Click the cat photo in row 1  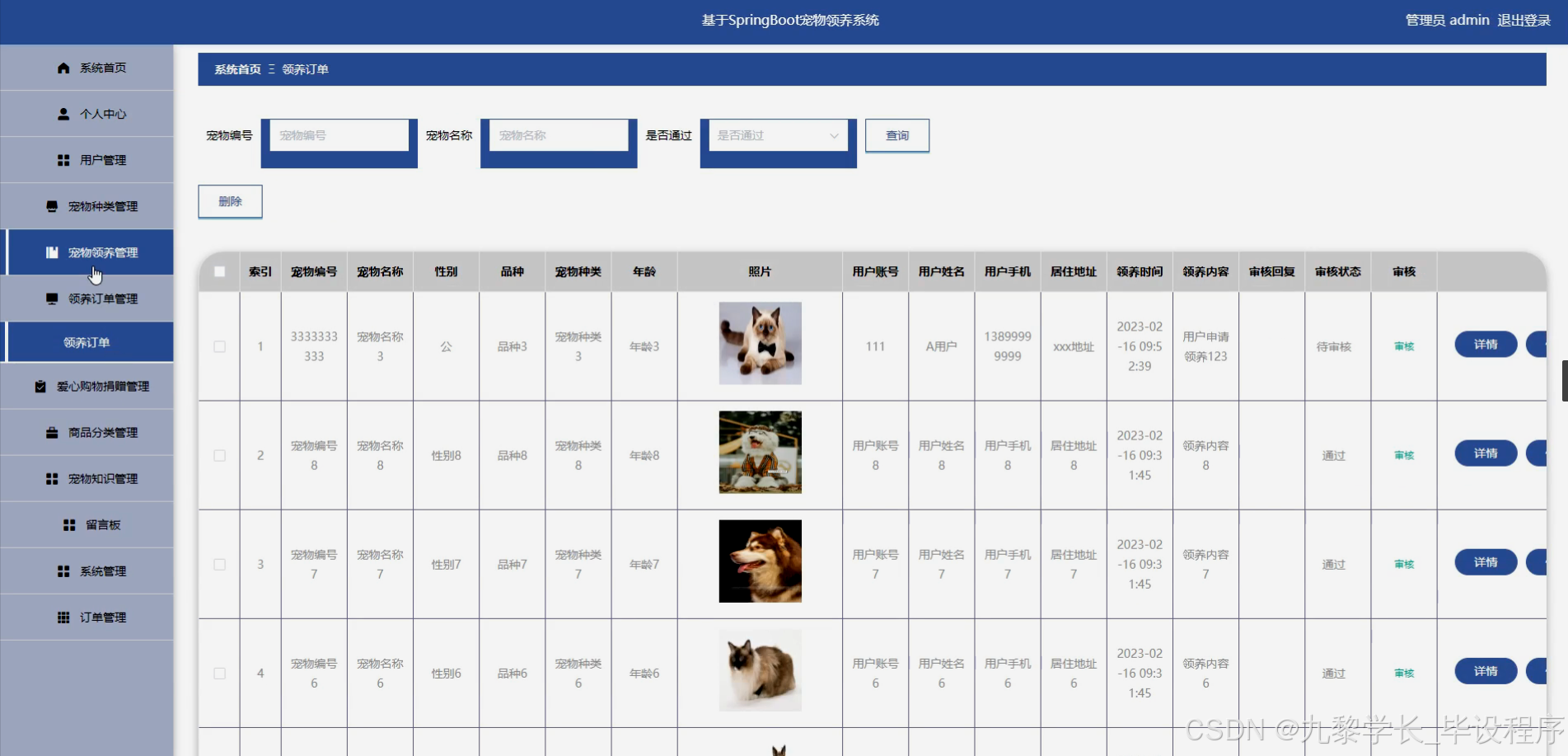coord(760,343)
